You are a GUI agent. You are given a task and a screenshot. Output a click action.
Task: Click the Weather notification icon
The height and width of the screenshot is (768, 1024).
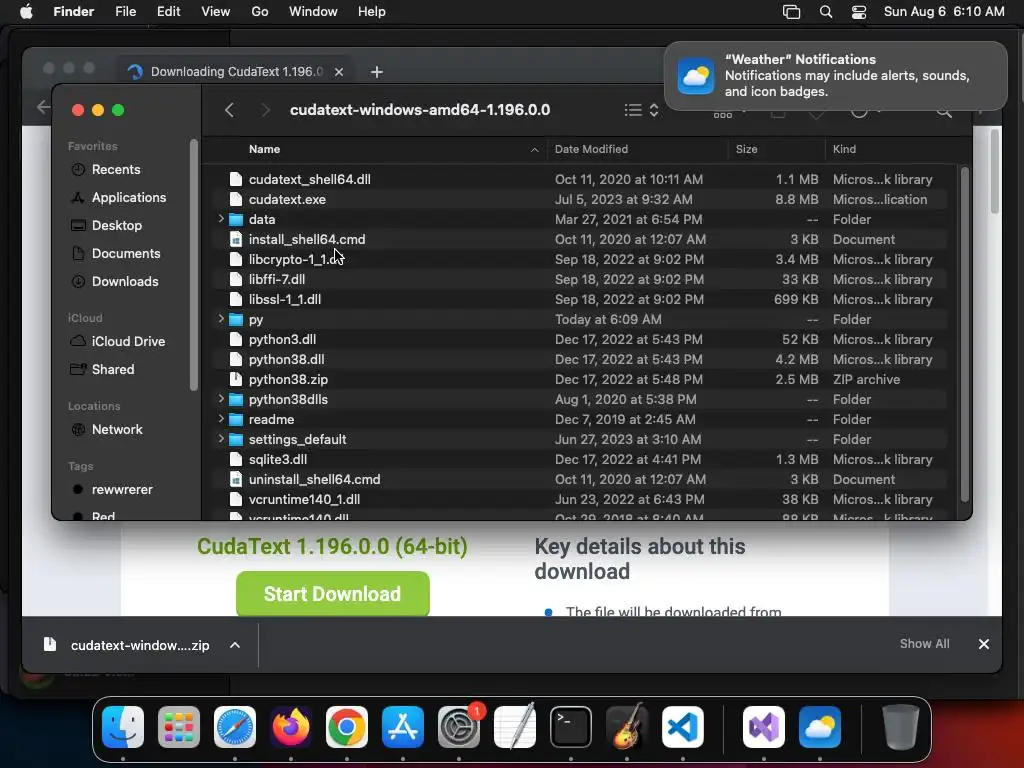pyautogui.click(x=696, y=76)
